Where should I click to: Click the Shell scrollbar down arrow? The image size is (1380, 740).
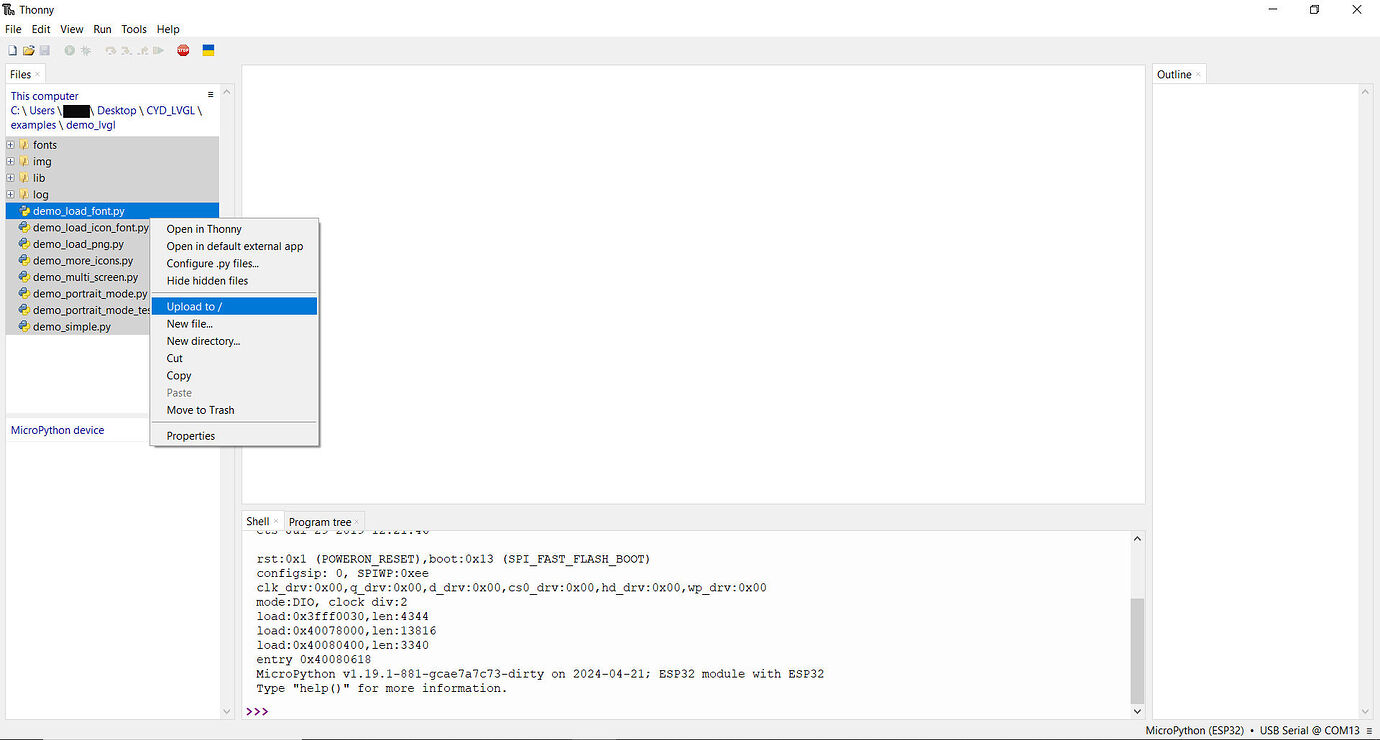pyautogui.click(x=1137, y=711)
